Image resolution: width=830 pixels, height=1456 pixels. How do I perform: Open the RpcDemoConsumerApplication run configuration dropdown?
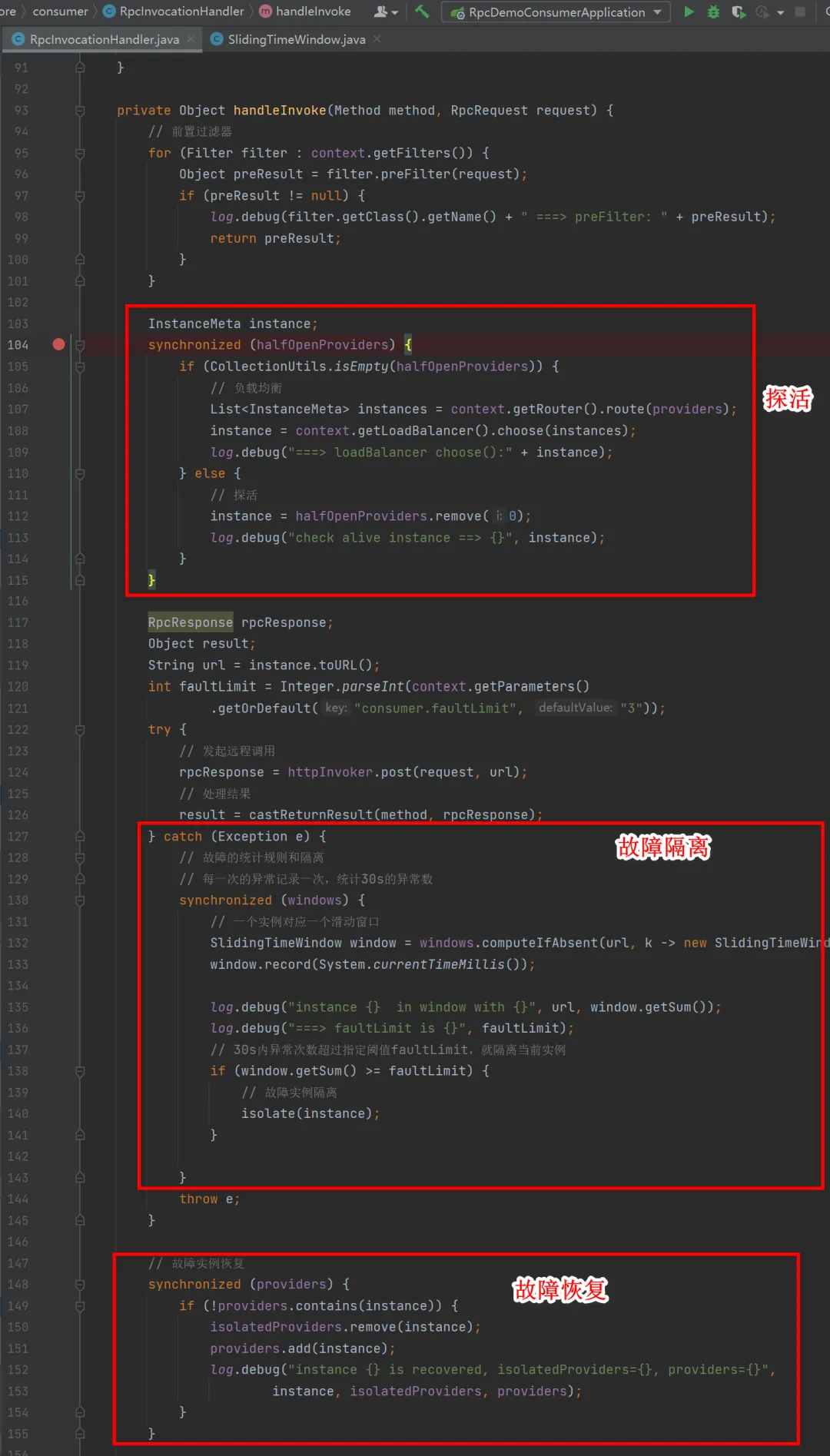(x=556, y=12)
